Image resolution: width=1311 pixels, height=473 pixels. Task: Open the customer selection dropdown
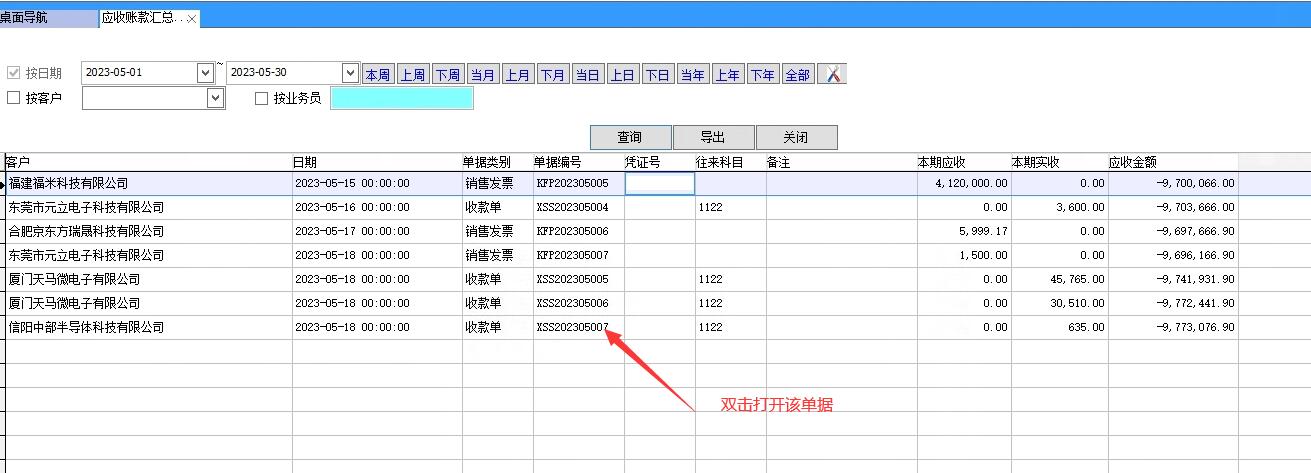(215, 98)
